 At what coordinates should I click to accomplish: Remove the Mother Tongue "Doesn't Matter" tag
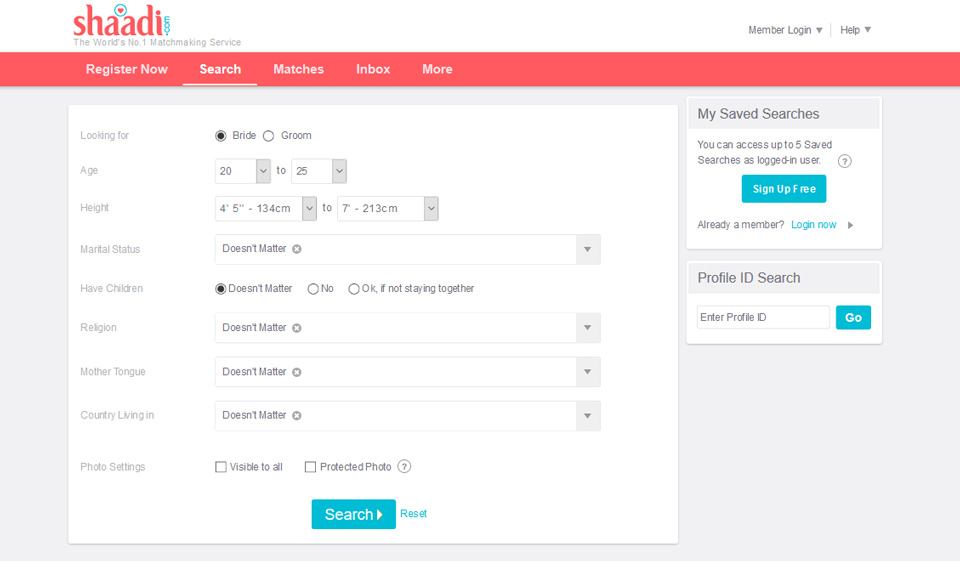[x=297, y=372]
